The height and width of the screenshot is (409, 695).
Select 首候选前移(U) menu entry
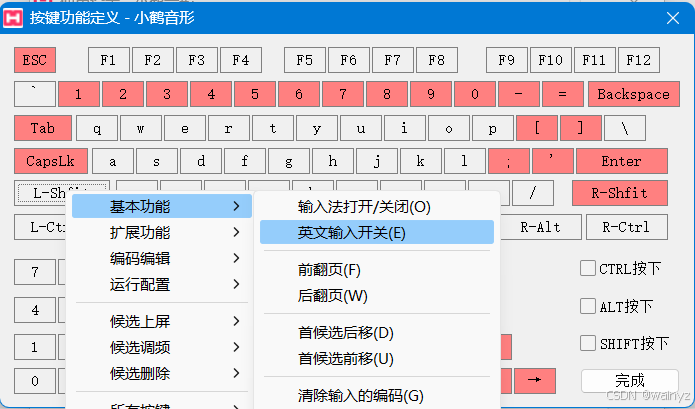[377, 358]
